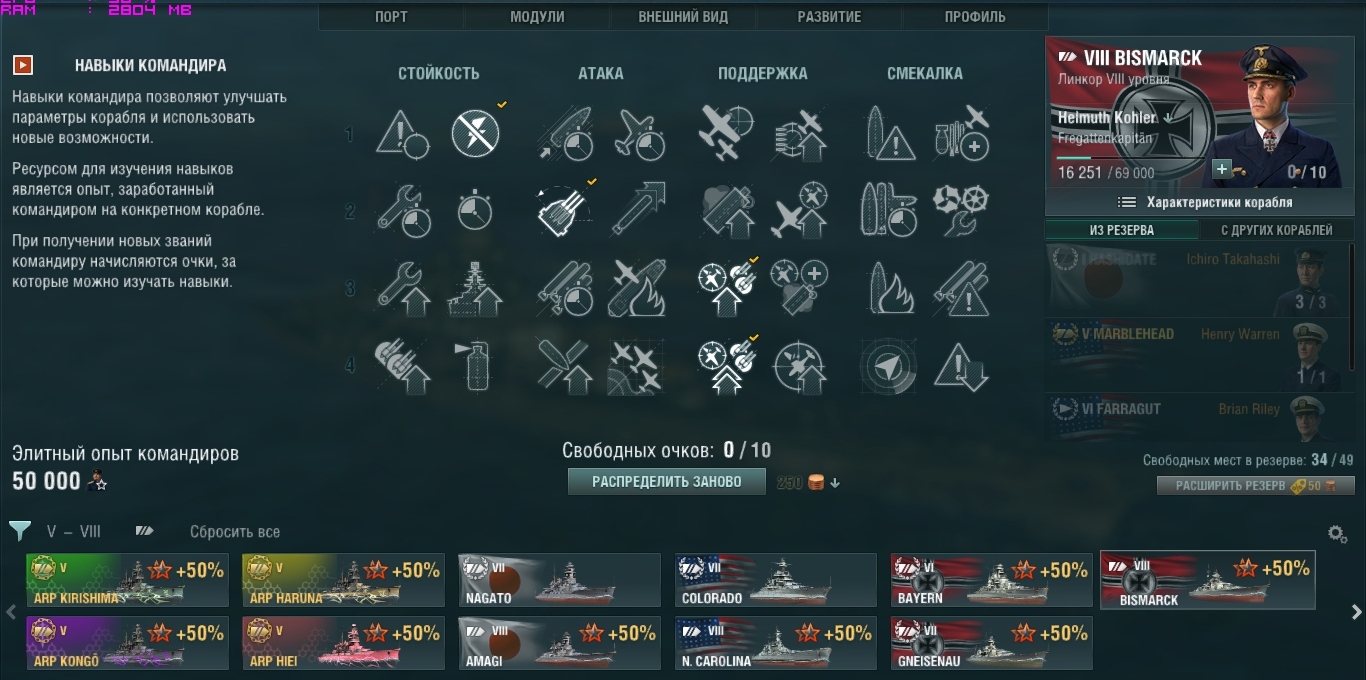The image size is (1366, 680).
Task: Play the commander skills video icon
Action: [23, 65]
